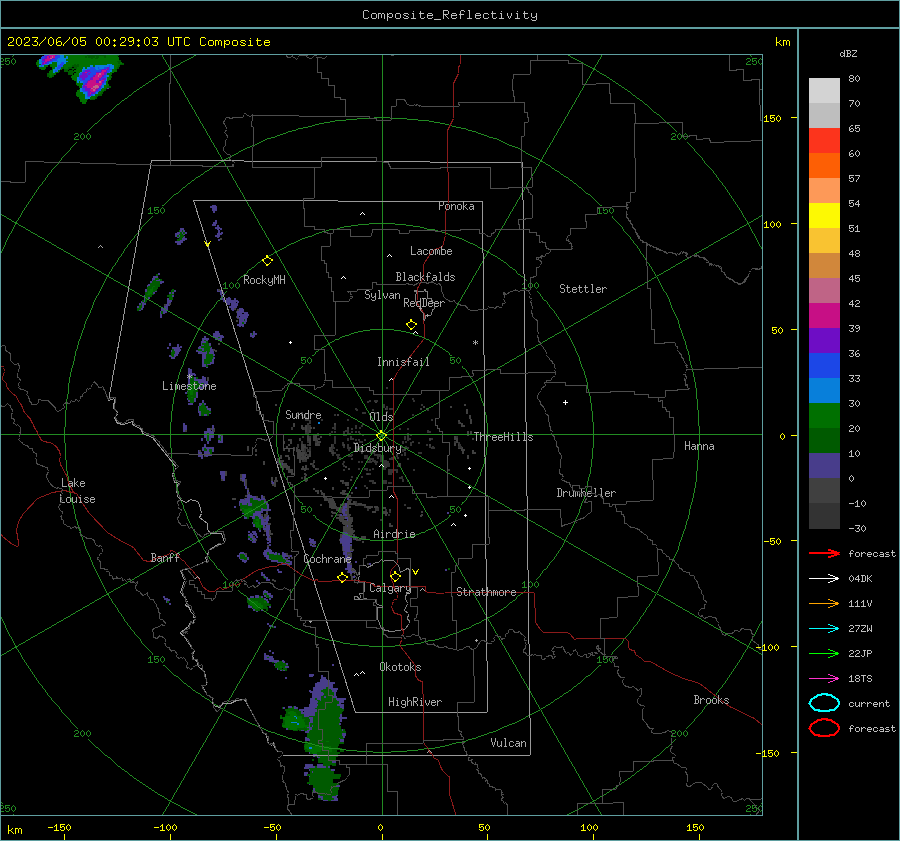
Task: Select the Brooks label on map
Action: click(711, 700)
